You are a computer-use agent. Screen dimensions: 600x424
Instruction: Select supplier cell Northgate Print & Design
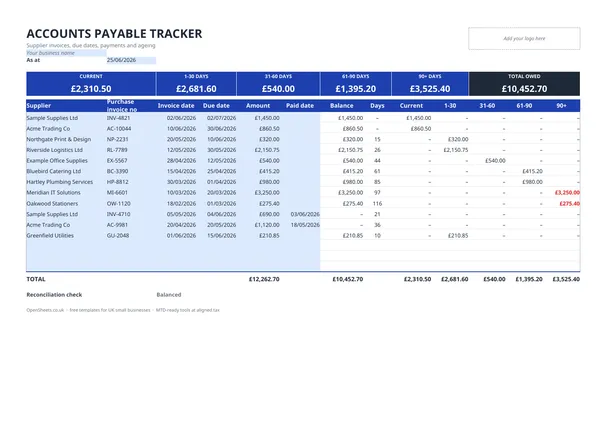pyautogui.click(x=59, y=139)
